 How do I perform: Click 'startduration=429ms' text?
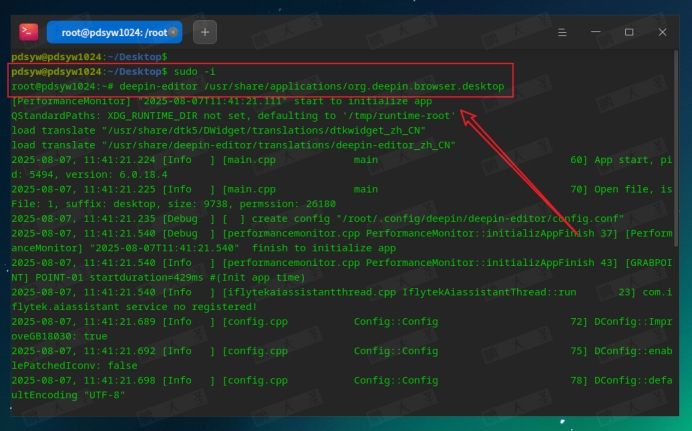pyautogui.click(x=147, y=277)
